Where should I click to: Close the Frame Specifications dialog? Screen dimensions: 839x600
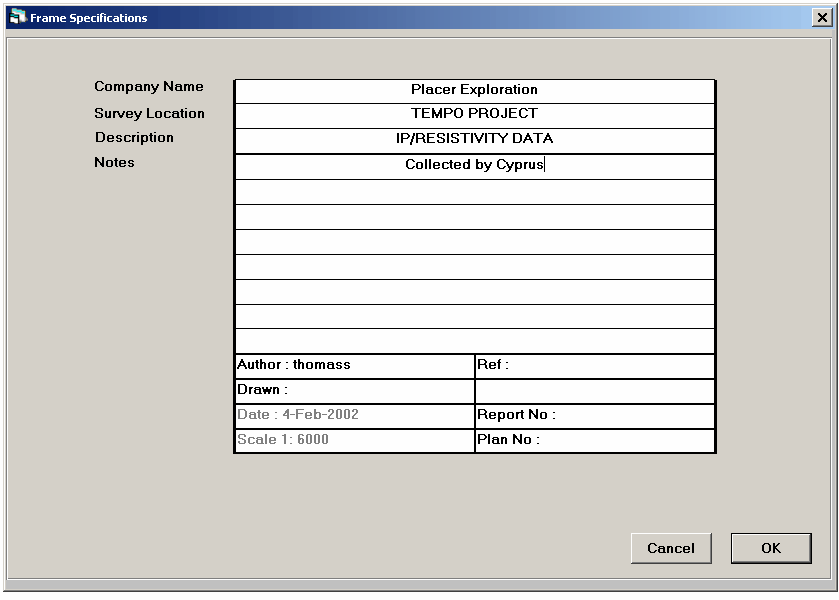822,18
